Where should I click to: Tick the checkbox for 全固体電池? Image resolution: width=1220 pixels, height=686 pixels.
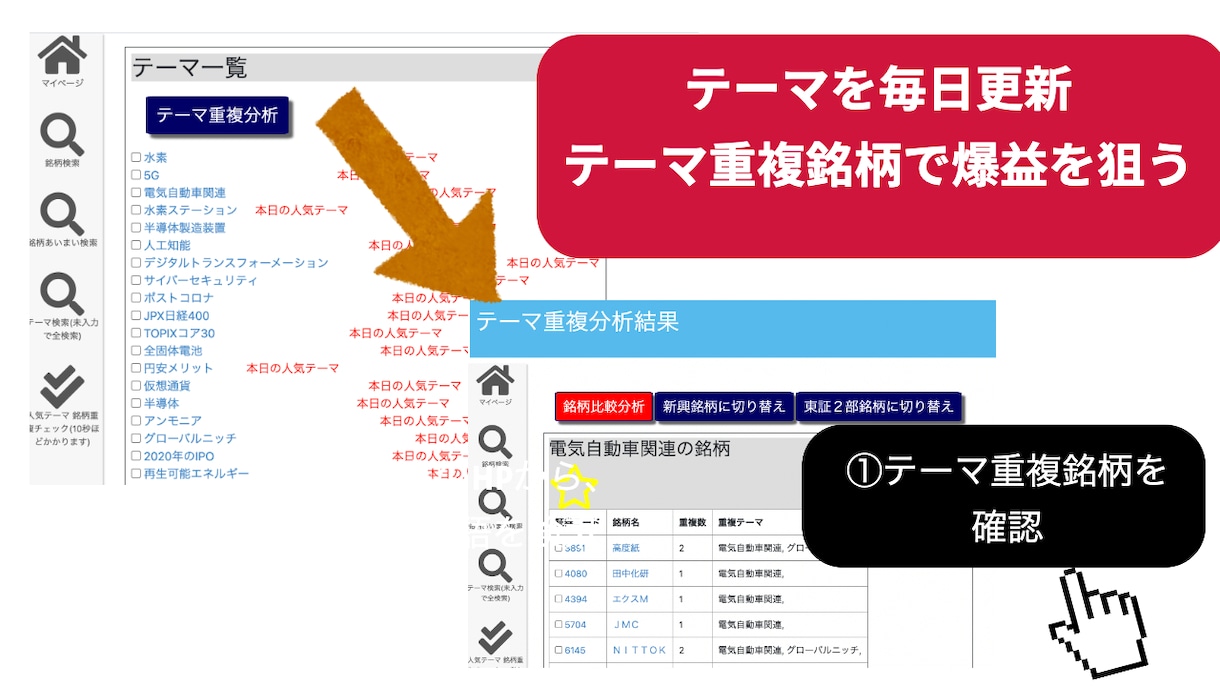(136, 350)
